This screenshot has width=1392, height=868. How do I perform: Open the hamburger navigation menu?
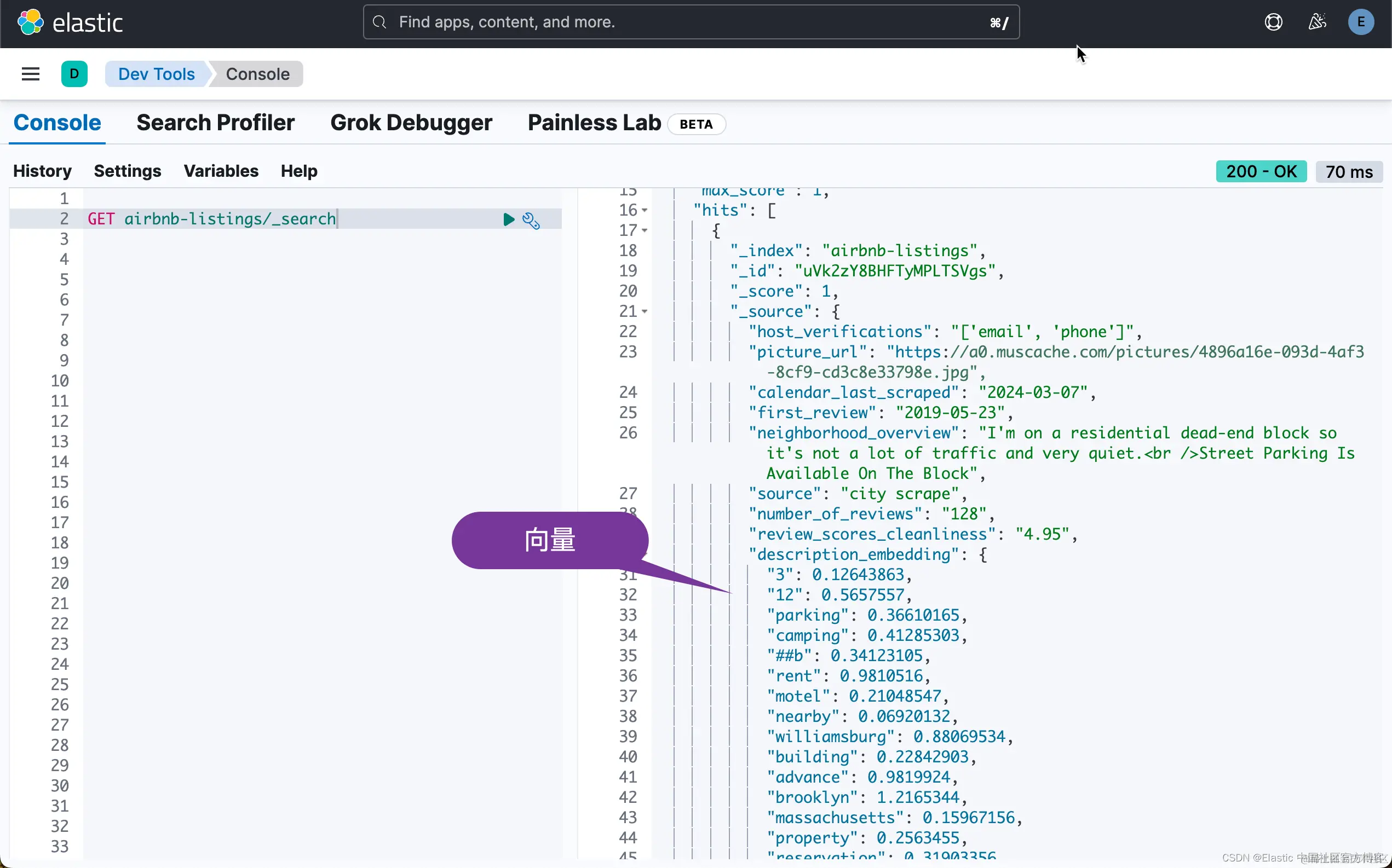(x=31, y=74)
